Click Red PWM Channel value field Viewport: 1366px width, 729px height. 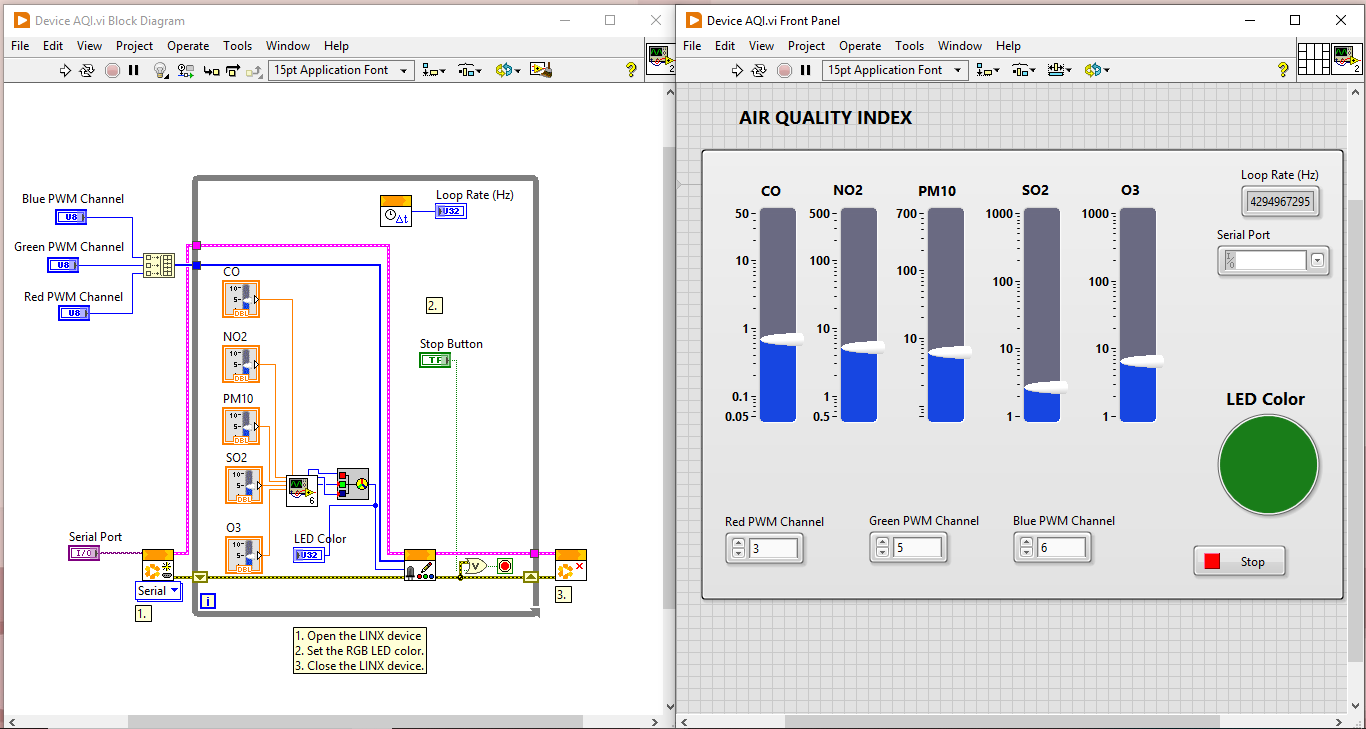(x=773, y=548)
